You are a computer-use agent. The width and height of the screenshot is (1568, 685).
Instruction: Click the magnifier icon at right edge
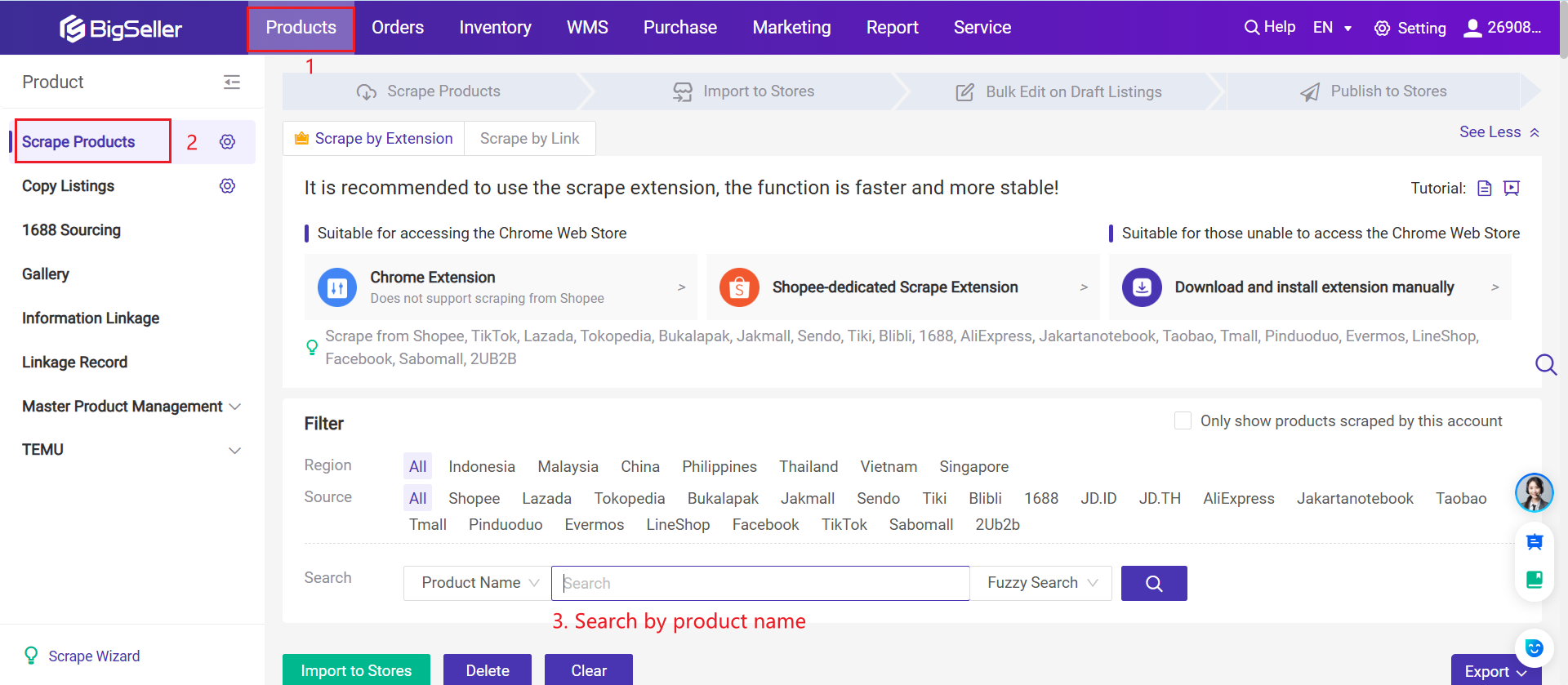(1546, 364)
